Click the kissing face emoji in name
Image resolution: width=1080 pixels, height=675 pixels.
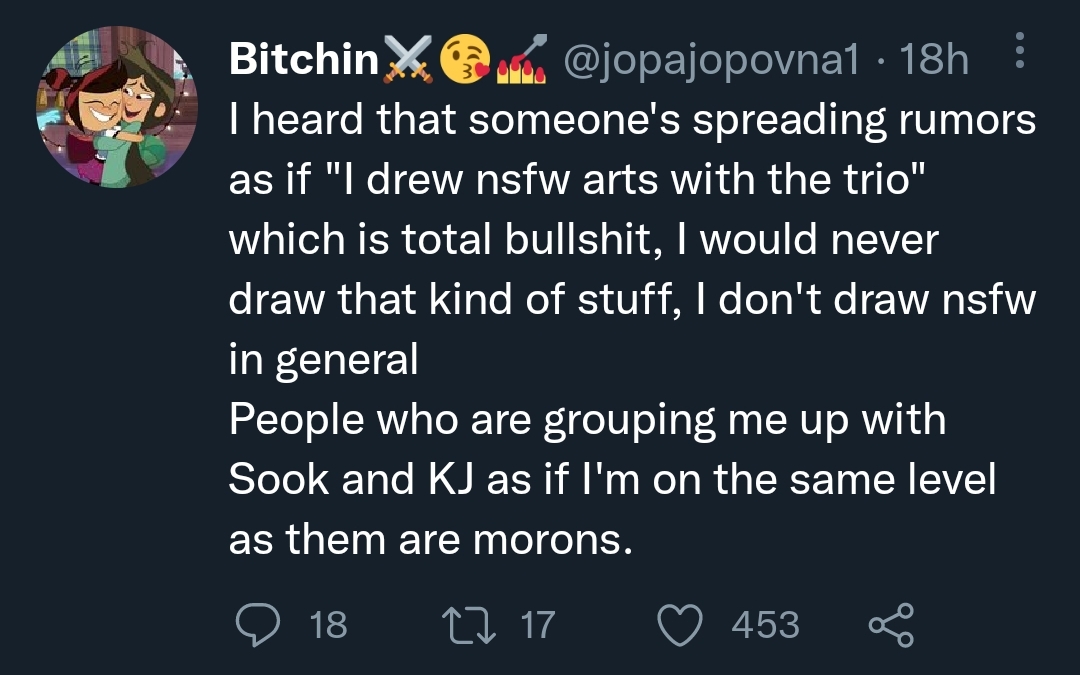[465, 59]
